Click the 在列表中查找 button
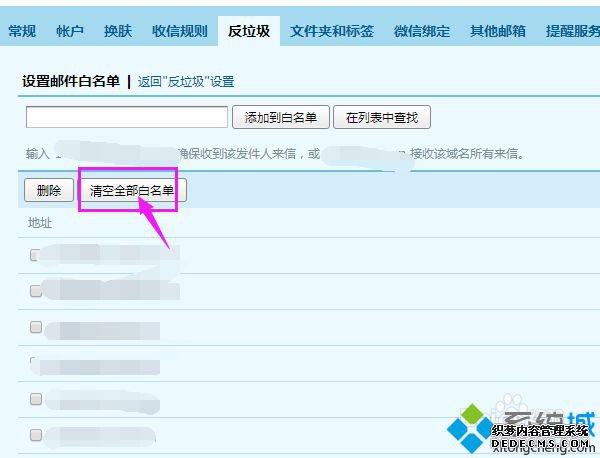Screen dimensions: 600x458 click(382, 117)
